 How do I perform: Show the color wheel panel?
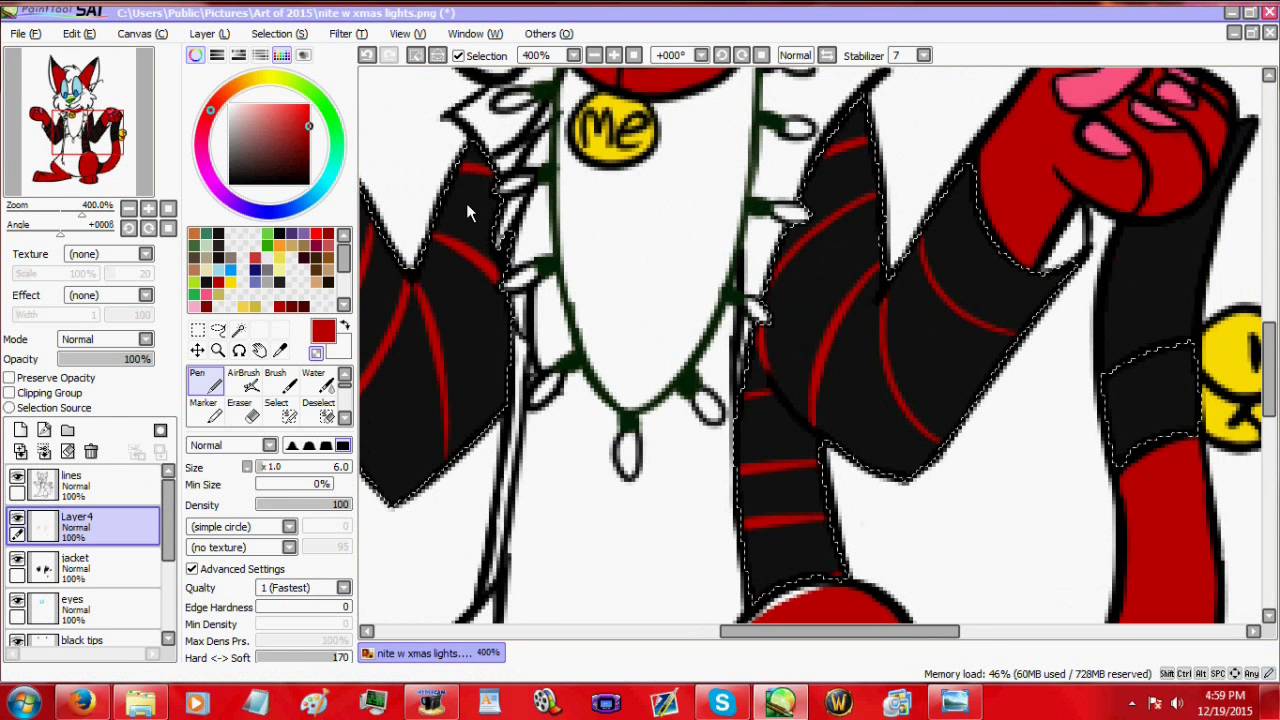(196, 55)
